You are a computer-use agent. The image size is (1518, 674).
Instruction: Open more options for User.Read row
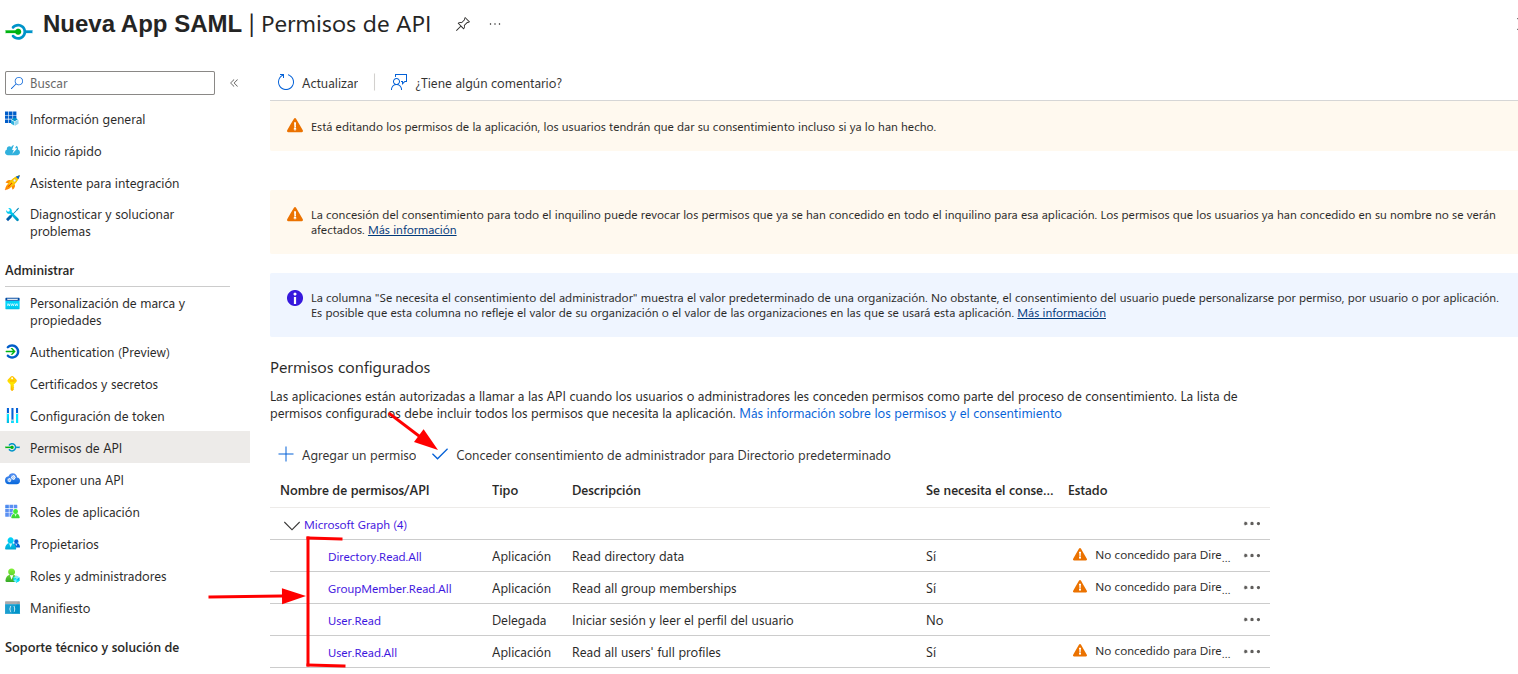tap(1251, 620)
